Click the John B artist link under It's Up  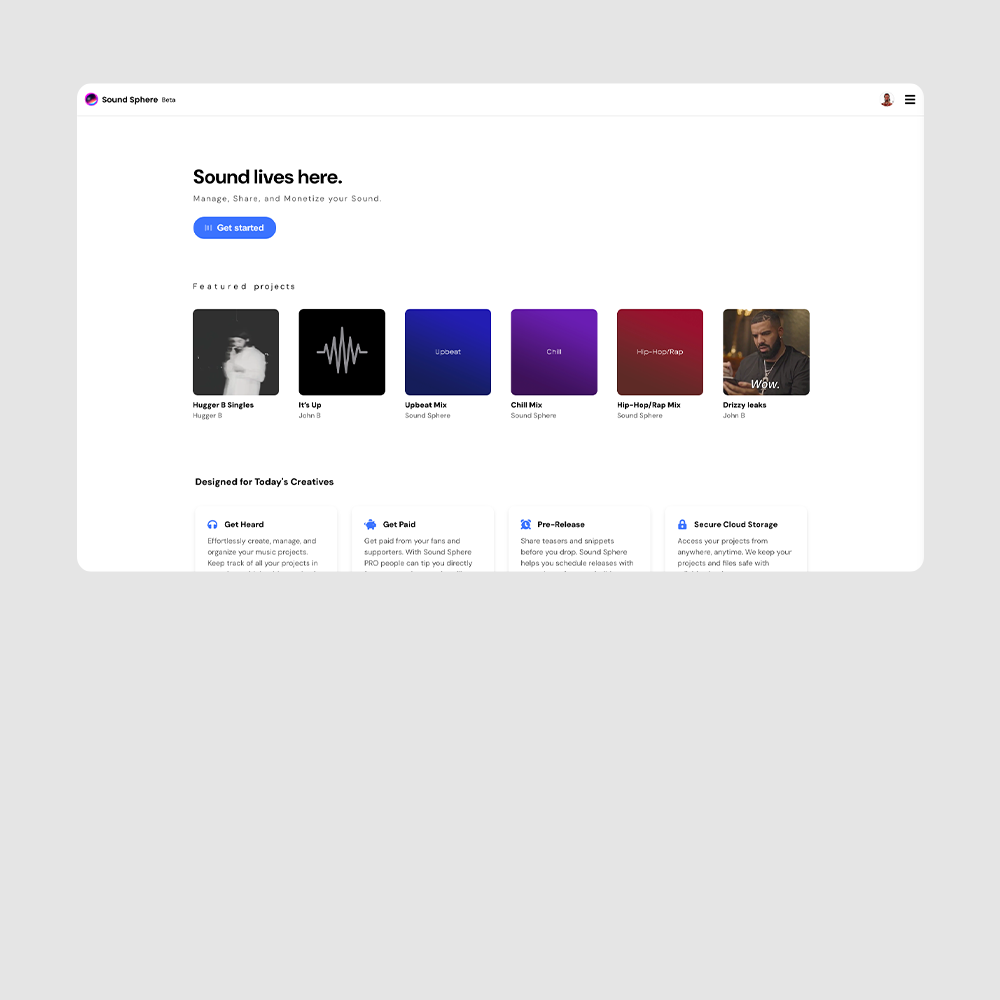click(310, 415)
